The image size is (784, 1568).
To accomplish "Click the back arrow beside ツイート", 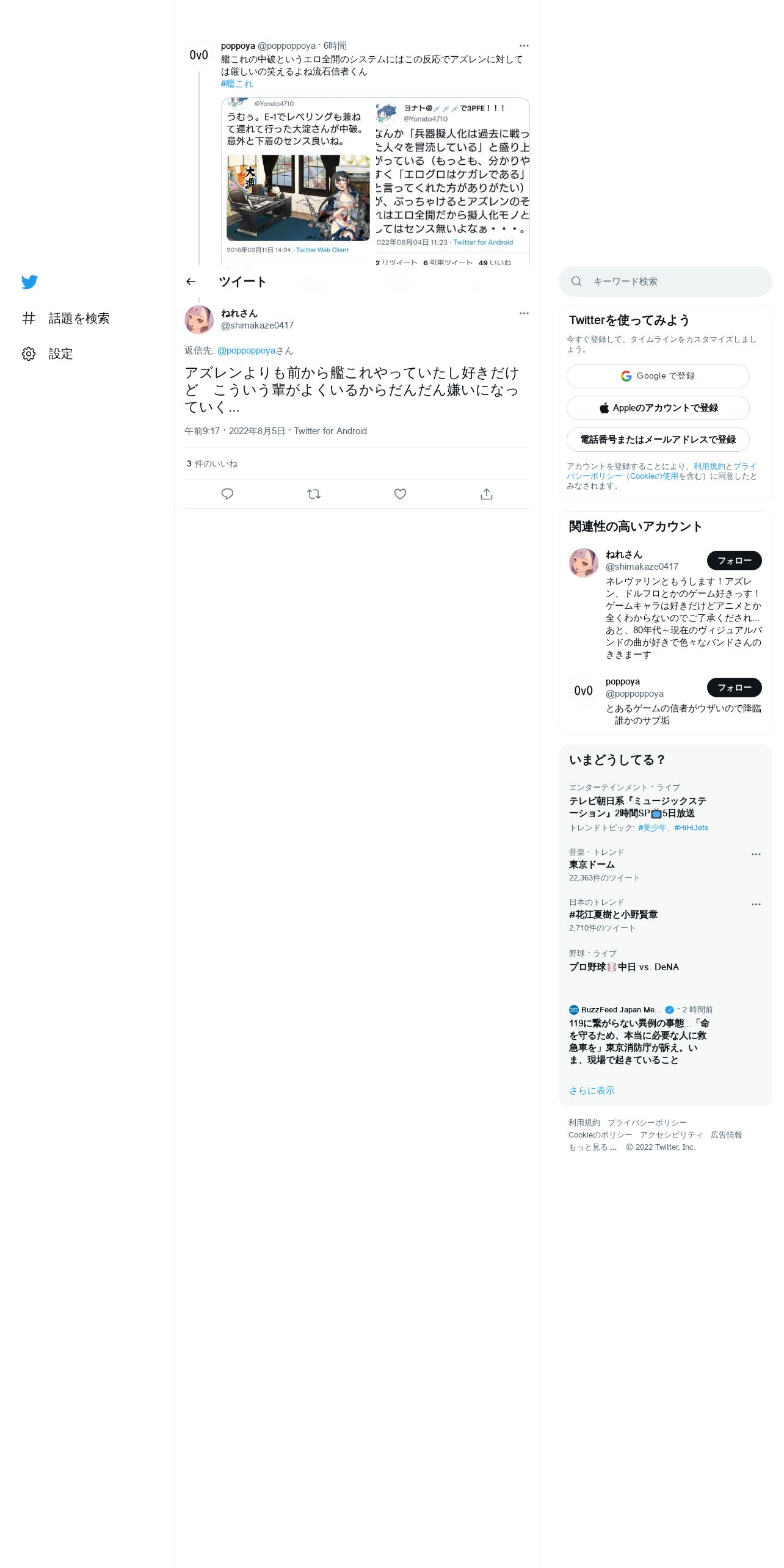I will tap(191, 281).
